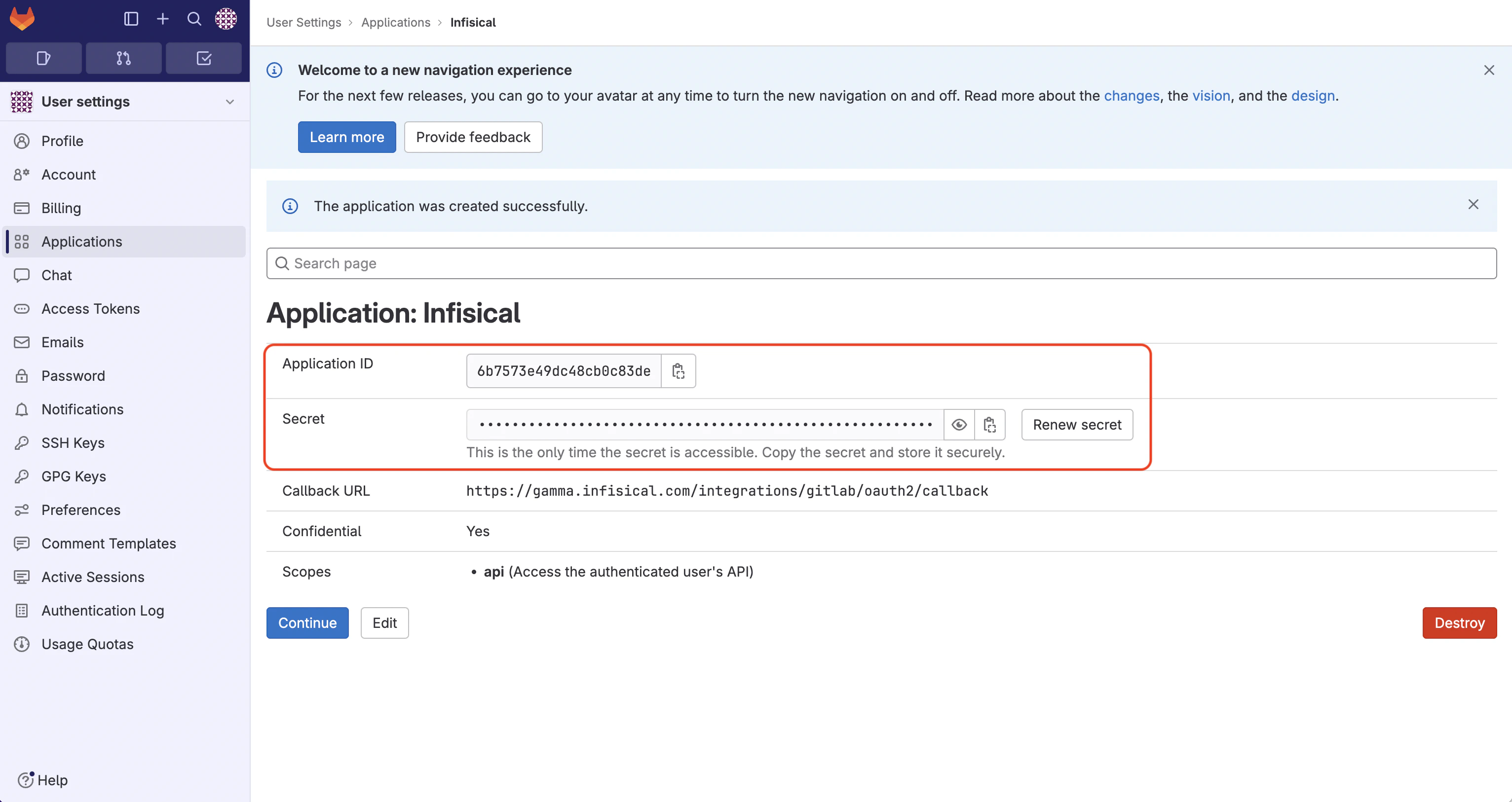The image size is (1512, 802).
Task: Click the info icon in success alert
Action: [x=290, y=207]
